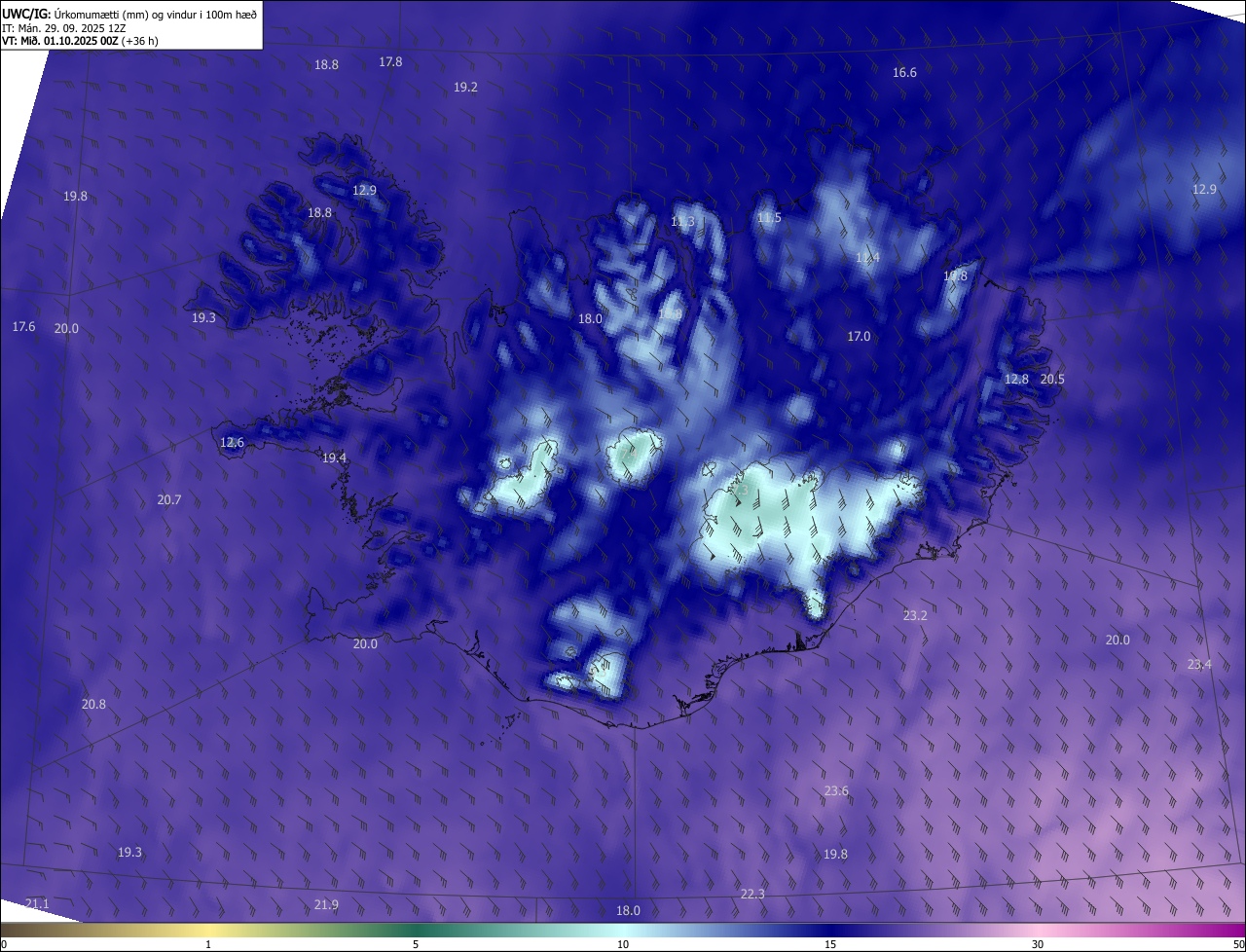Click the color scale tick label 1
Screen dimensions: 1246x952
[208, 944]
